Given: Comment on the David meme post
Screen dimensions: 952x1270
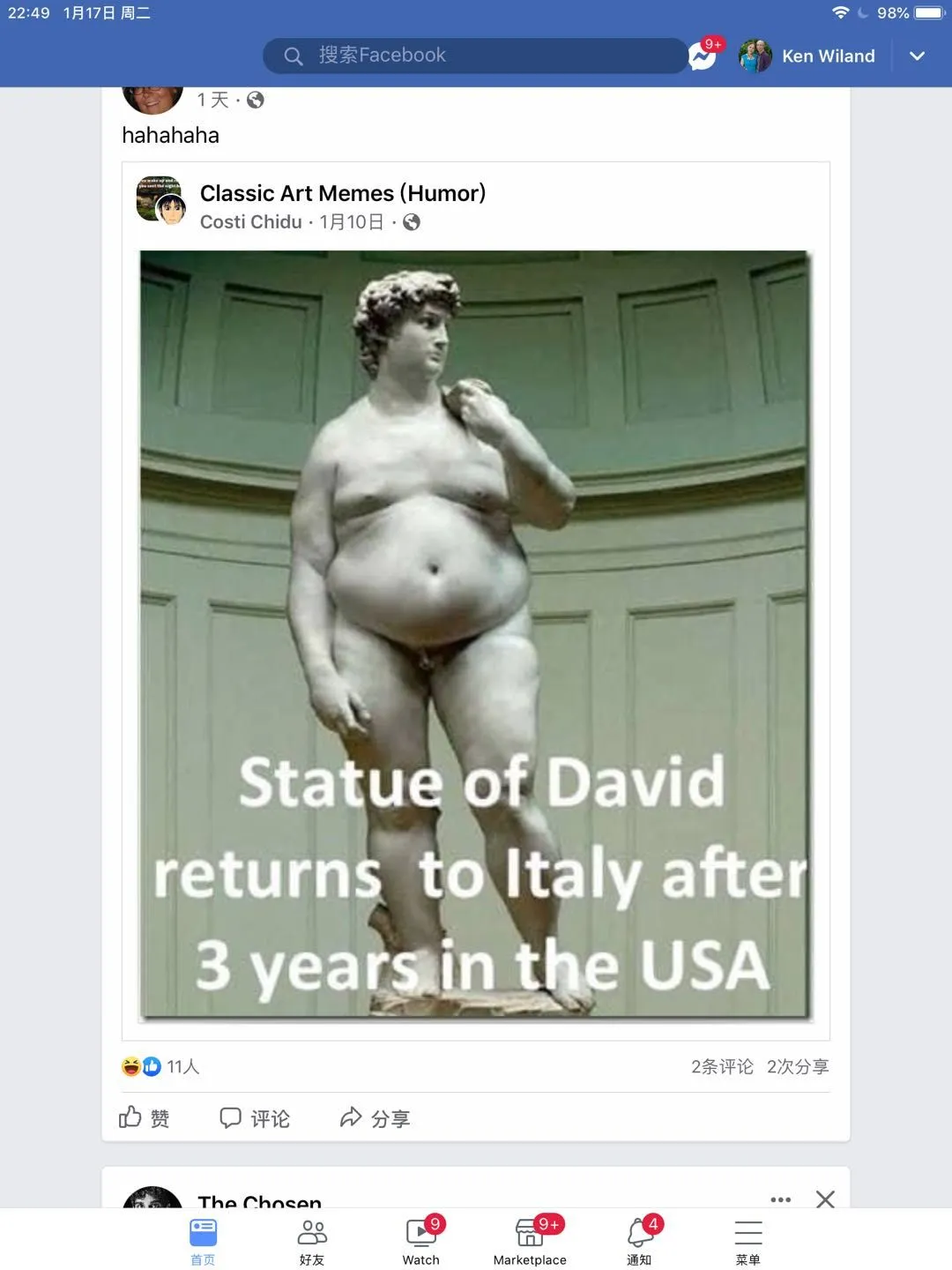Looking at the screenshot, I should tap(255, 1118).
